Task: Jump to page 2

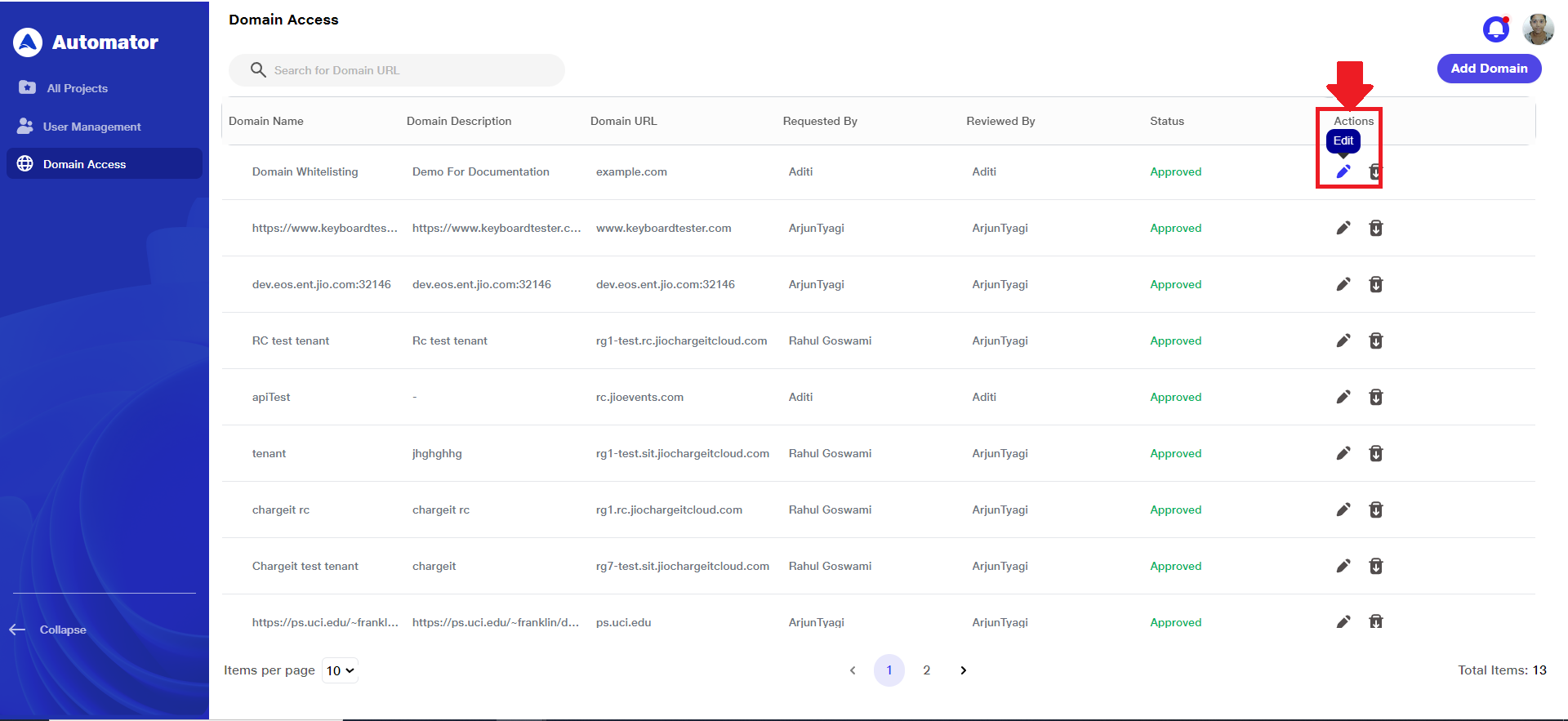Action: [927, 670]
